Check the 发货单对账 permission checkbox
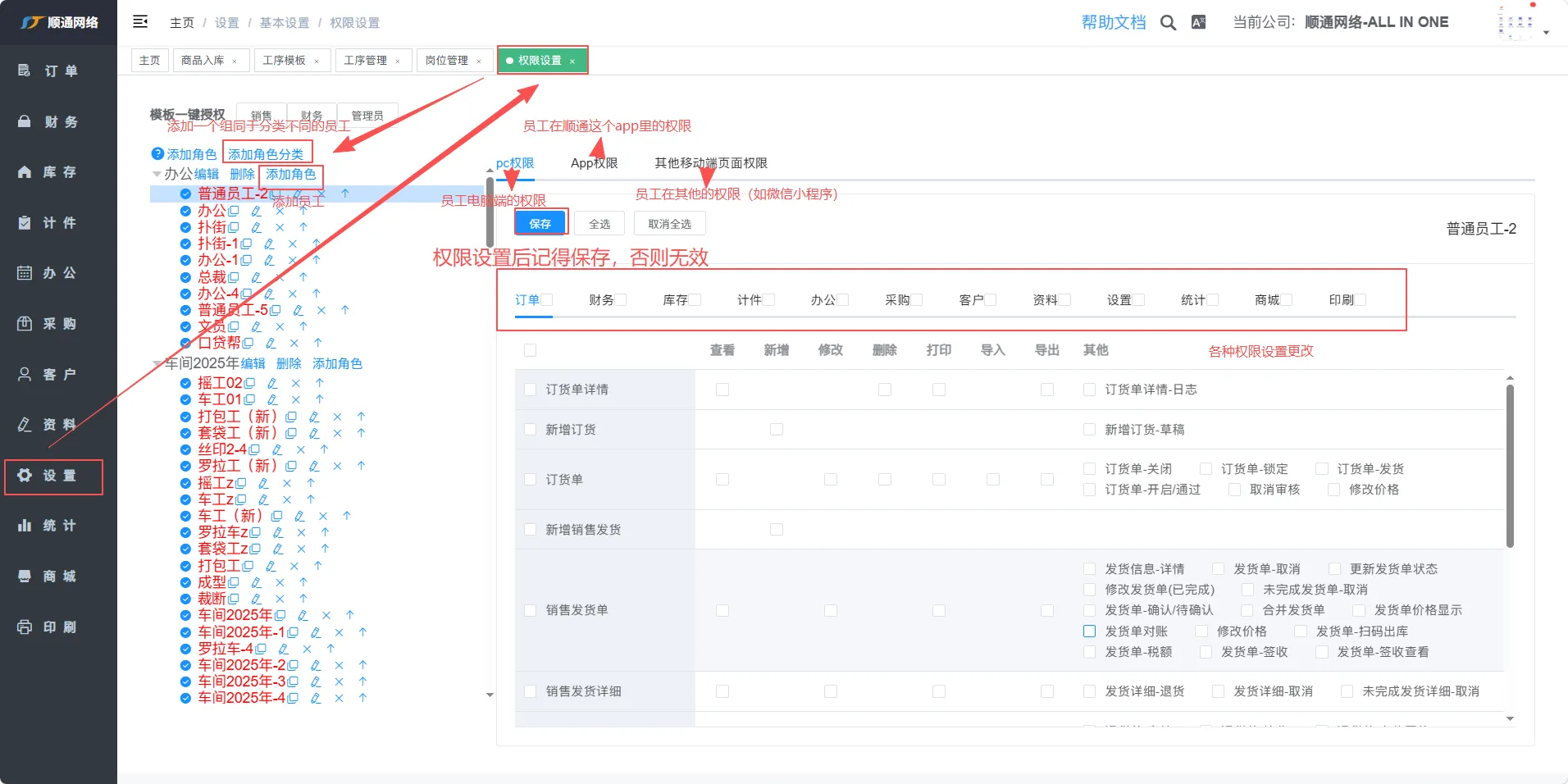 point(1089,631)
